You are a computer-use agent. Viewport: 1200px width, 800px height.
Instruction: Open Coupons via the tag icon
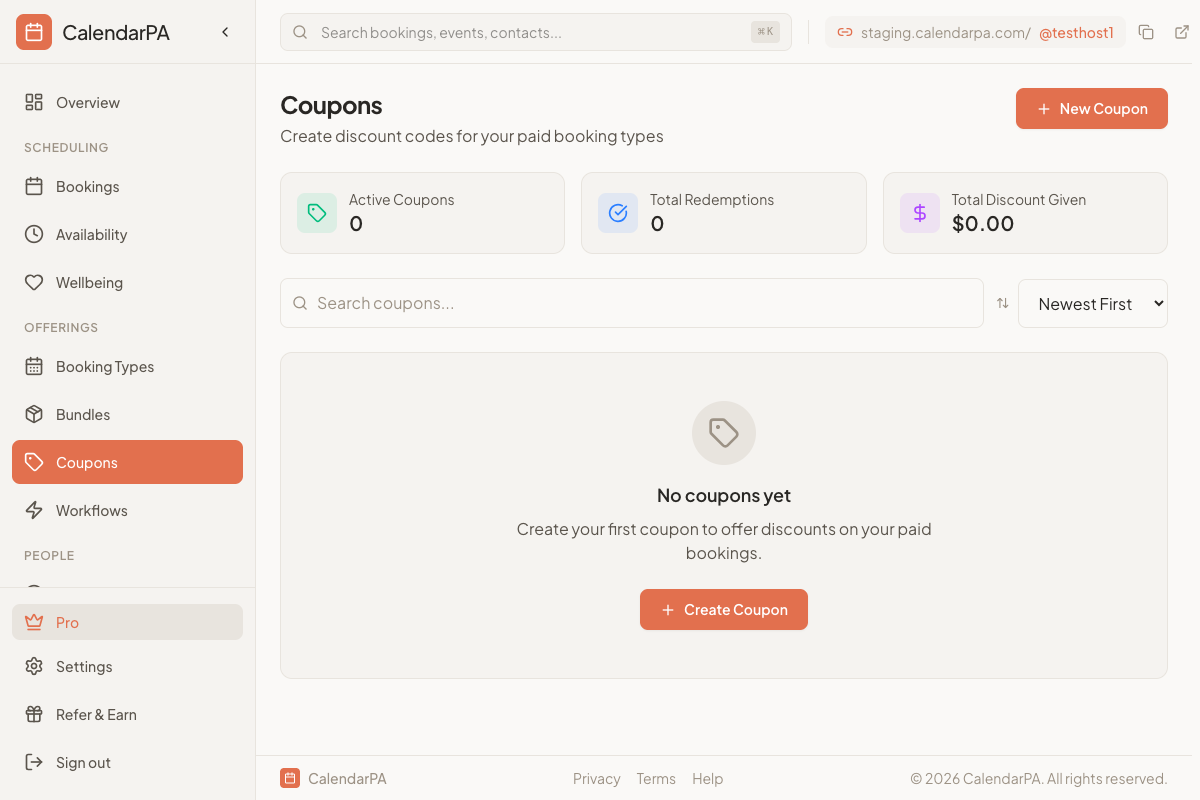[33, 462]
